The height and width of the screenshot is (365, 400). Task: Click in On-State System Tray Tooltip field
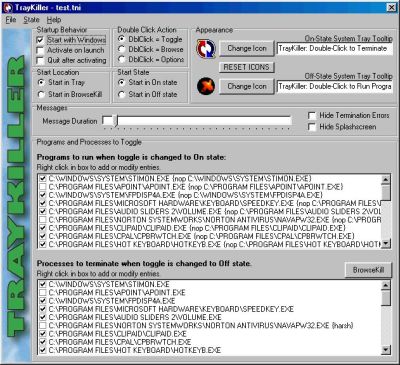[335, 49]
